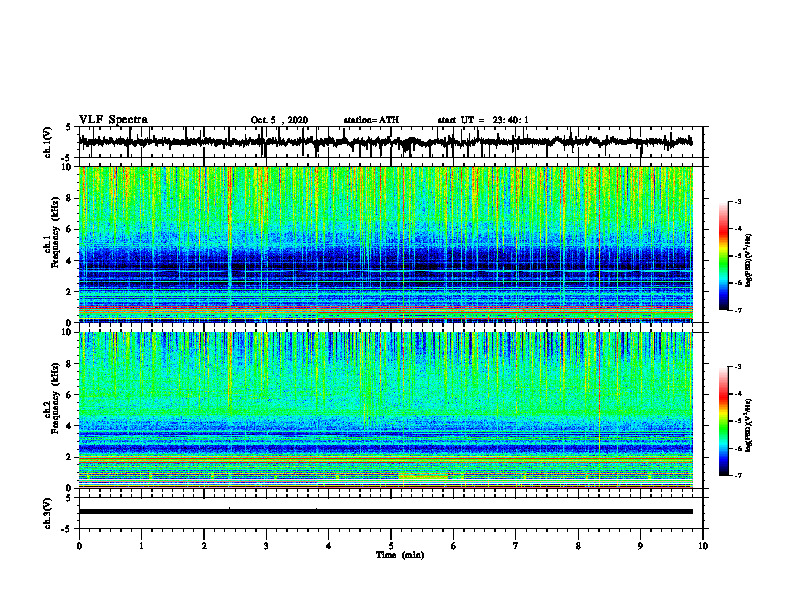Image resolution: width=792 pixels, height=612 pixels.
Task: Click the time axis tick label '0'
Action: [x=79, y=546]
